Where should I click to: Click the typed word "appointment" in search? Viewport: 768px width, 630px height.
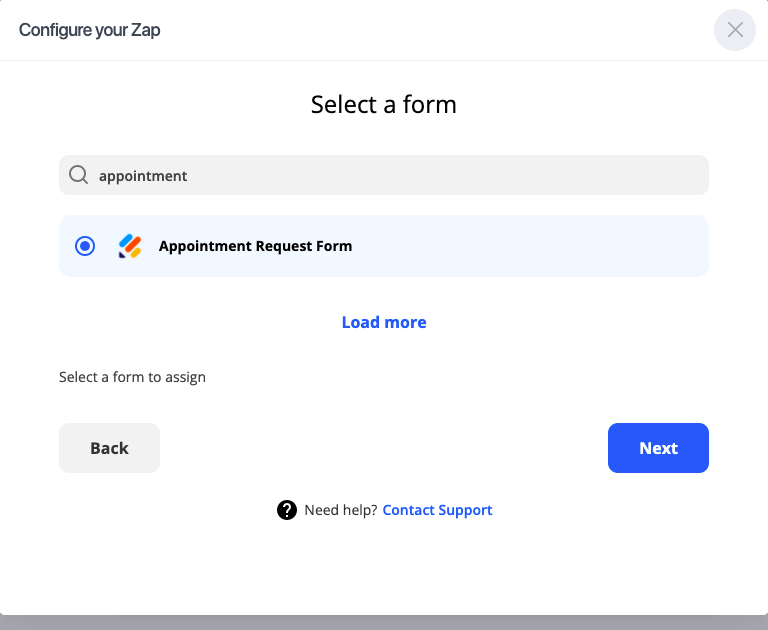tap(143, 176)
